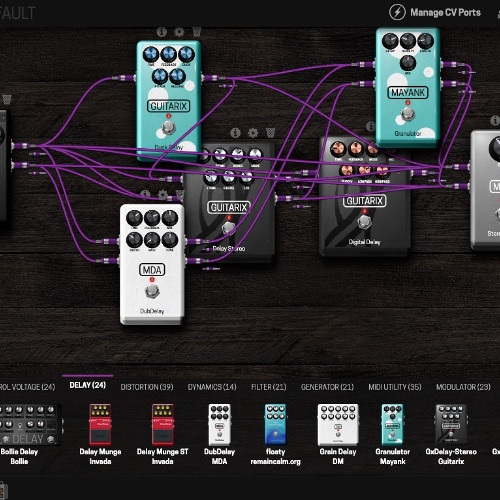Click the GUITARIX label on Duck Delay
Viewport: 500px width, 500px height.
click(168, 106)
